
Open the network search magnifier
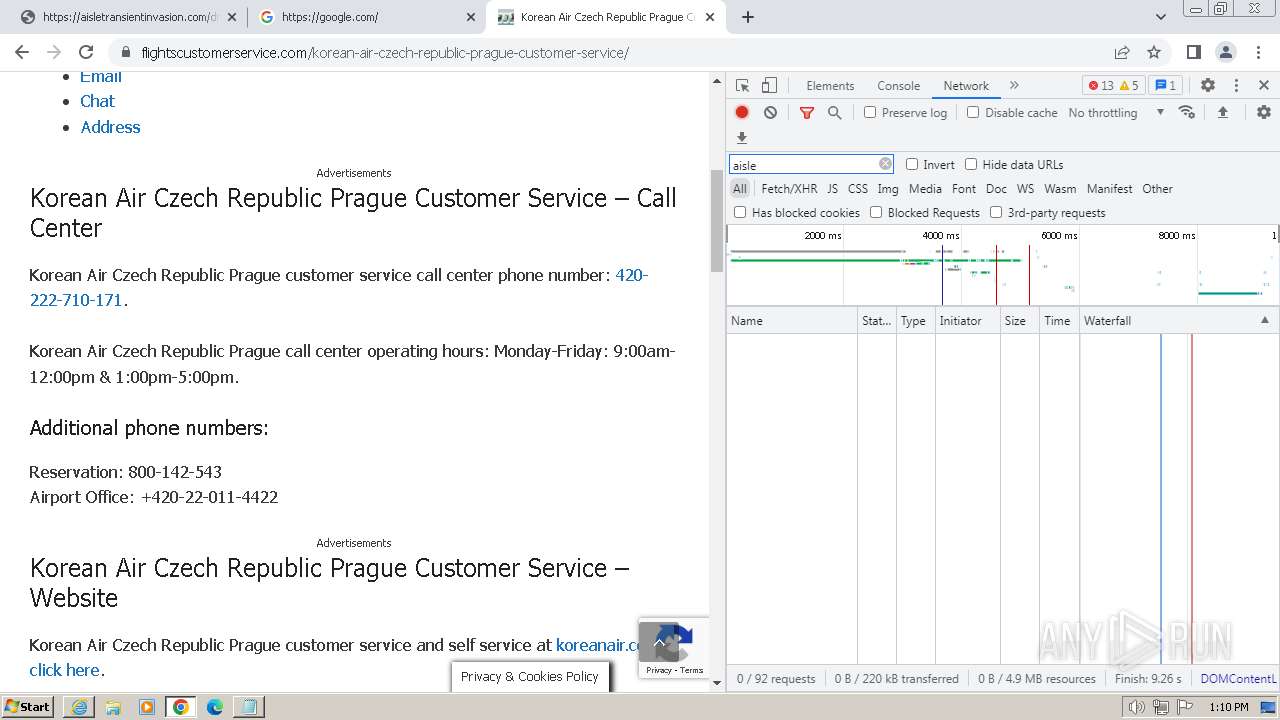point(835,113)
